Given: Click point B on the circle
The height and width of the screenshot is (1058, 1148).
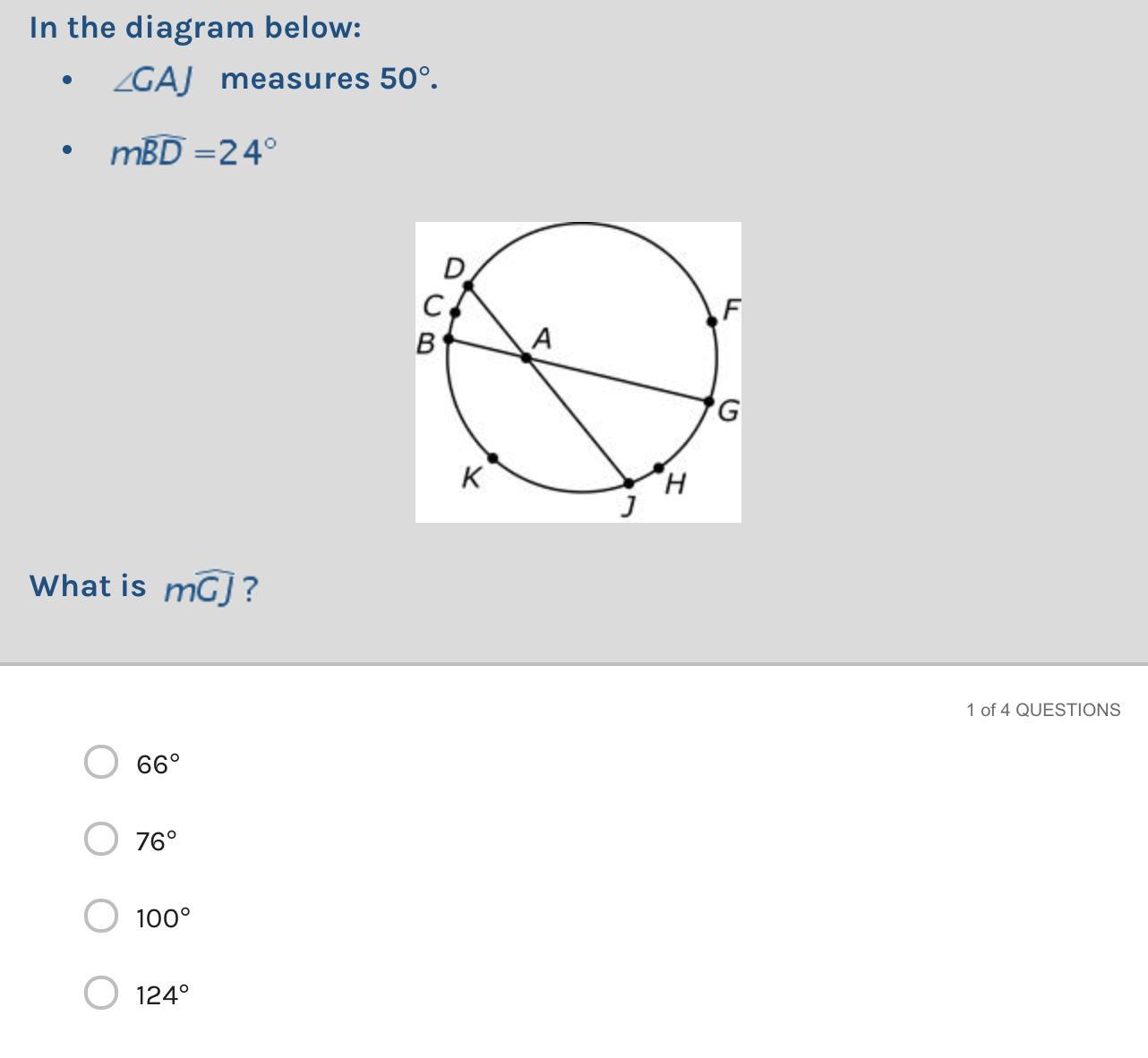Looking at the screenshot, I should tap(449, 339).
